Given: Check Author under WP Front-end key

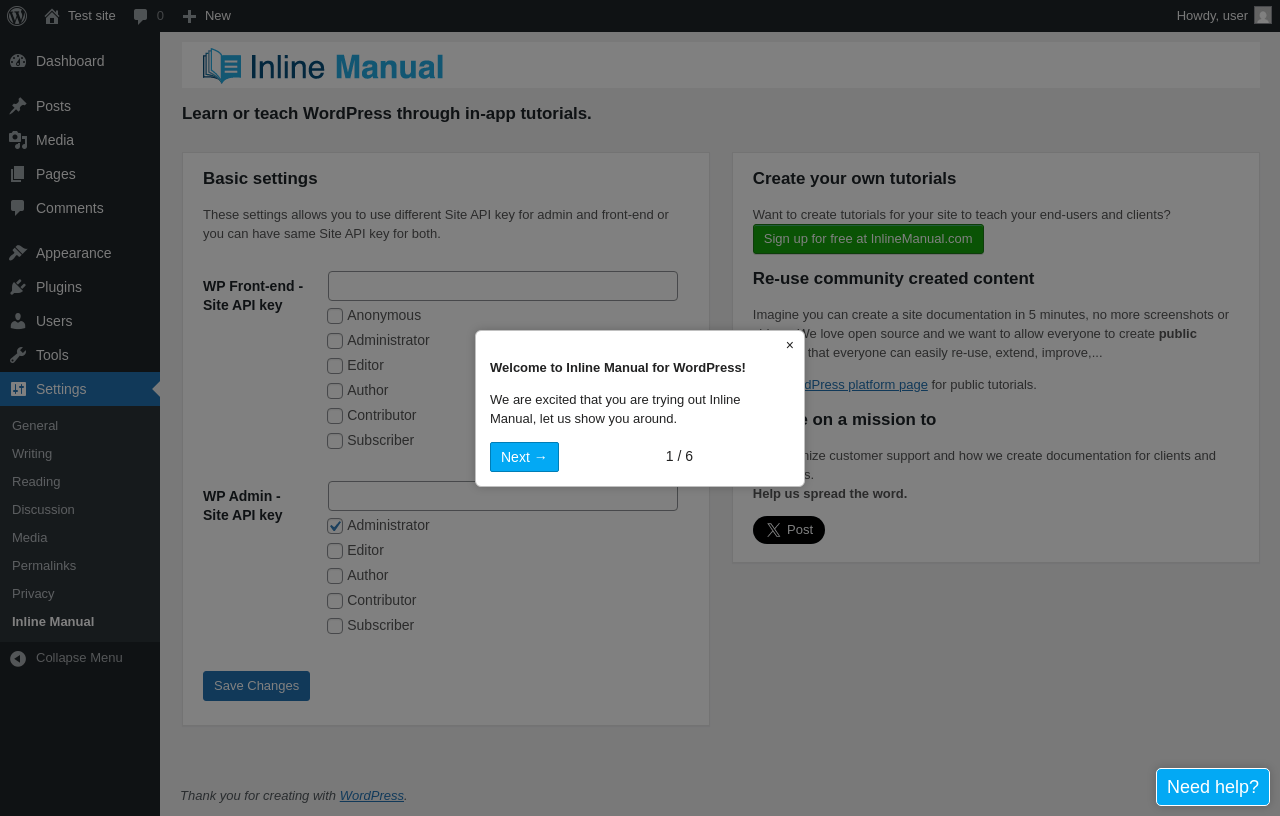Looking at the screenshot, I should coord(335,391).
